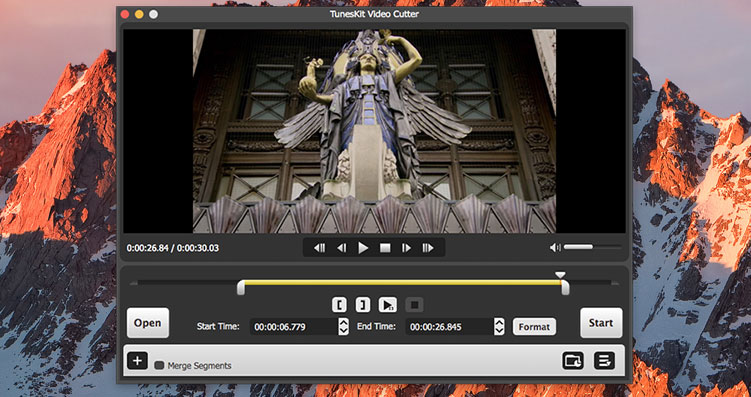
Task: Click the Start button
Action: tap(601, 323)
